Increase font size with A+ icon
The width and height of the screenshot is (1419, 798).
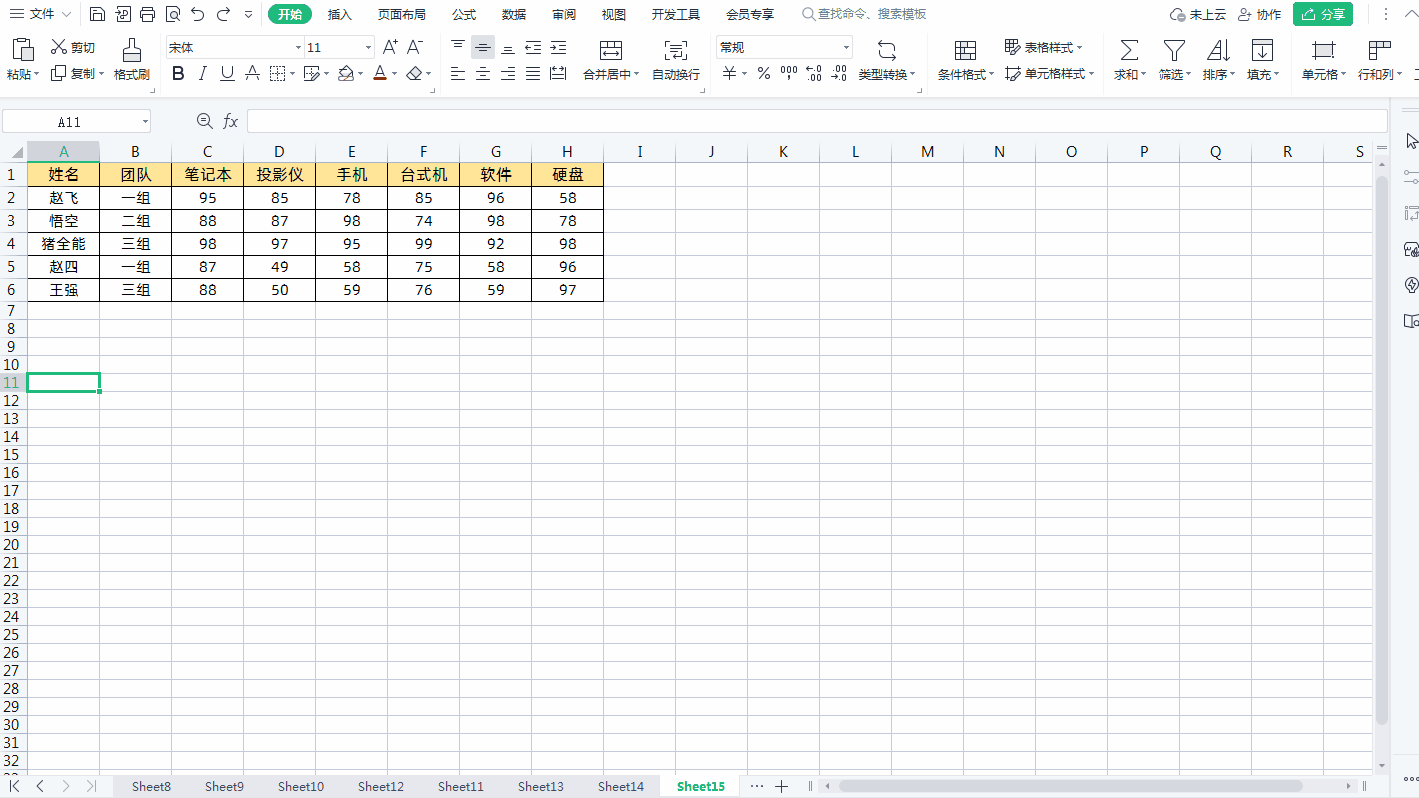(x=391, y=47)
